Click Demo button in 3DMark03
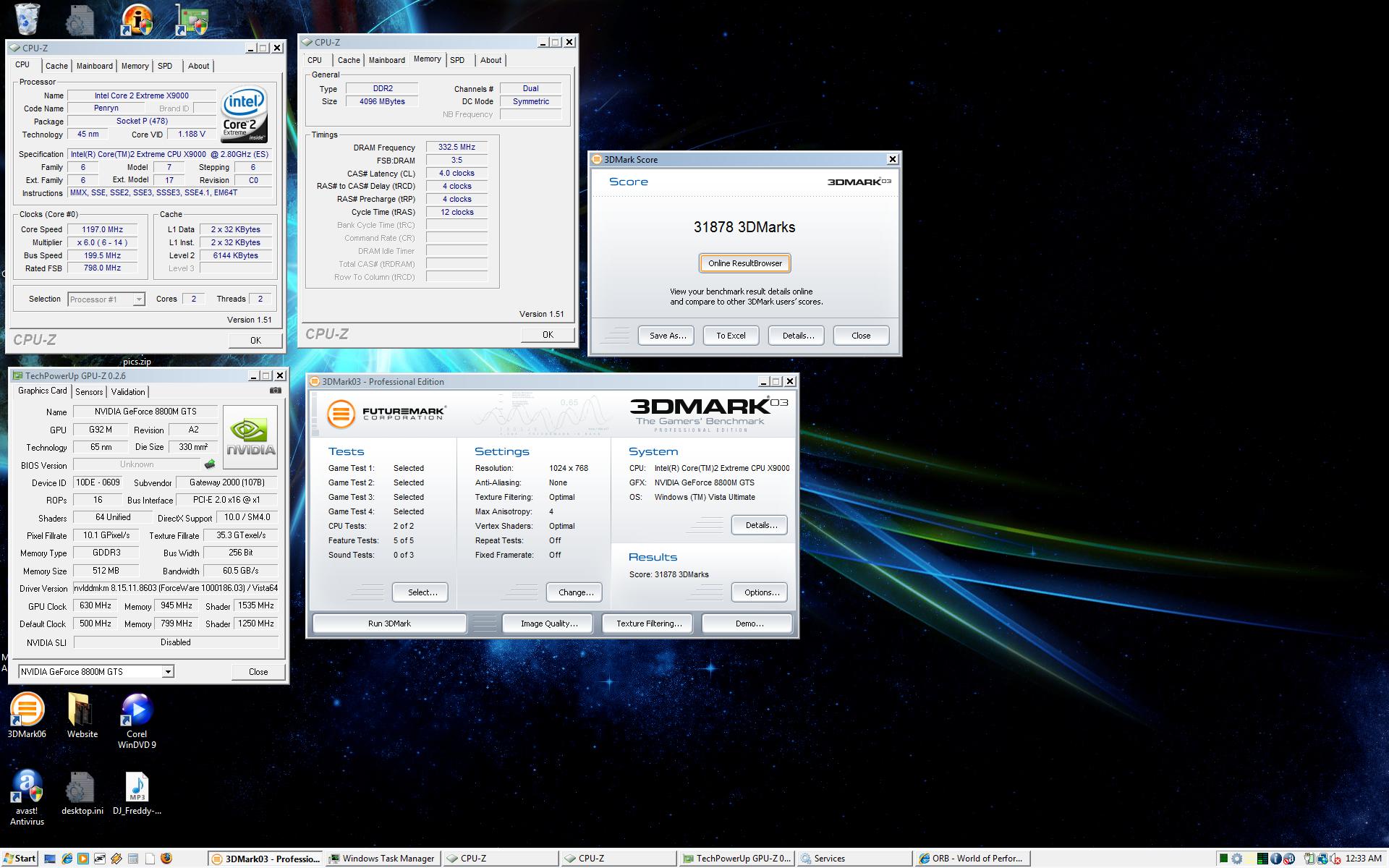Screen dimensions: 1389x868 [x=747, y=624]
